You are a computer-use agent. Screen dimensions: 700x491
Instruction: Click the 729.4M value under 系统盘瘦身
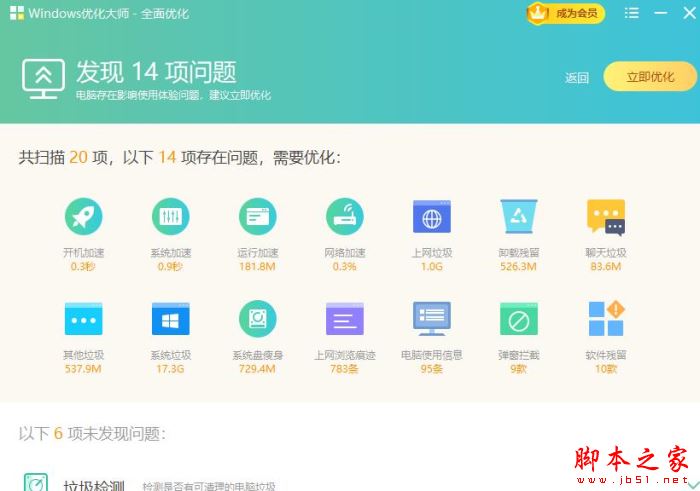[x=257, y=369]
